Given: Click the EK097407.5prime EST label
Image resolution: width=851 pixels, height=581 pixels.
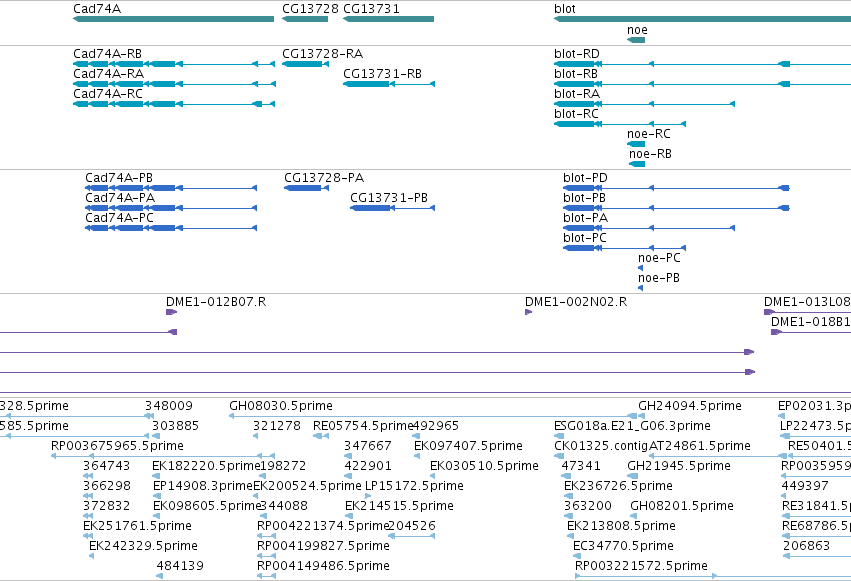Looking at the screenshot, I should 468,446.
